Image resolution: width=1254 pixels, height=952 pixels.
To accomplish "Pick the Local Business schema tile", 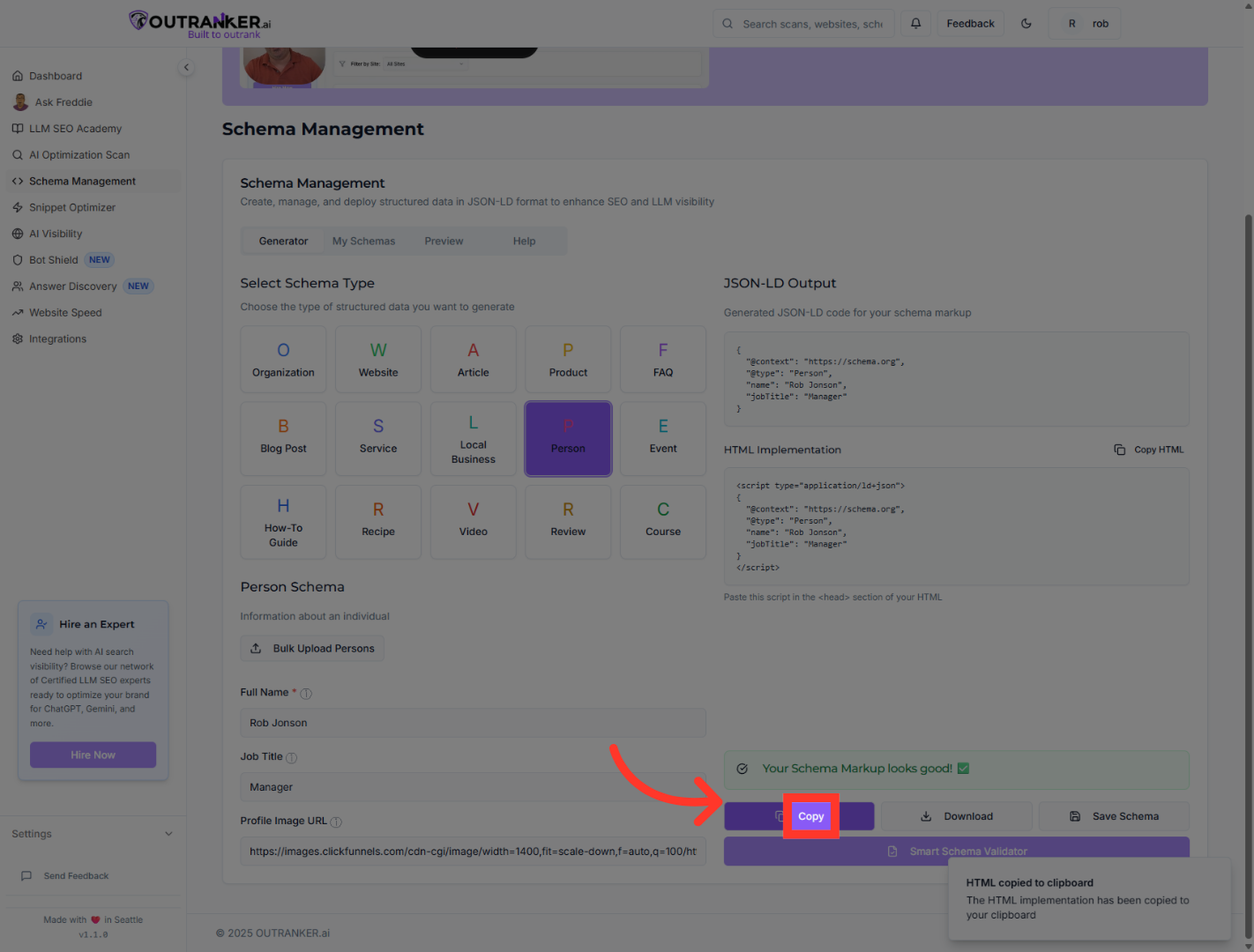I will (473, 439).
